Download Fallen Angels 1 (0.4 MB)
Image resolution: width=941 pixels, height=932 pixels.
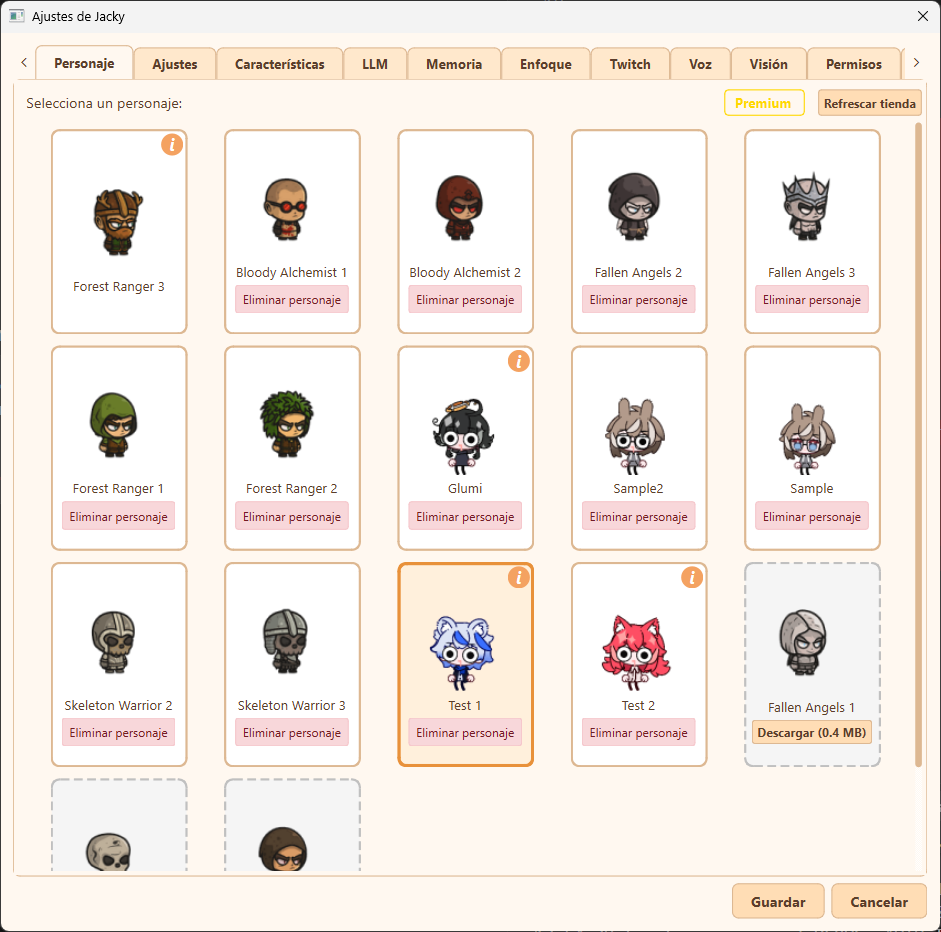point(812,732)
